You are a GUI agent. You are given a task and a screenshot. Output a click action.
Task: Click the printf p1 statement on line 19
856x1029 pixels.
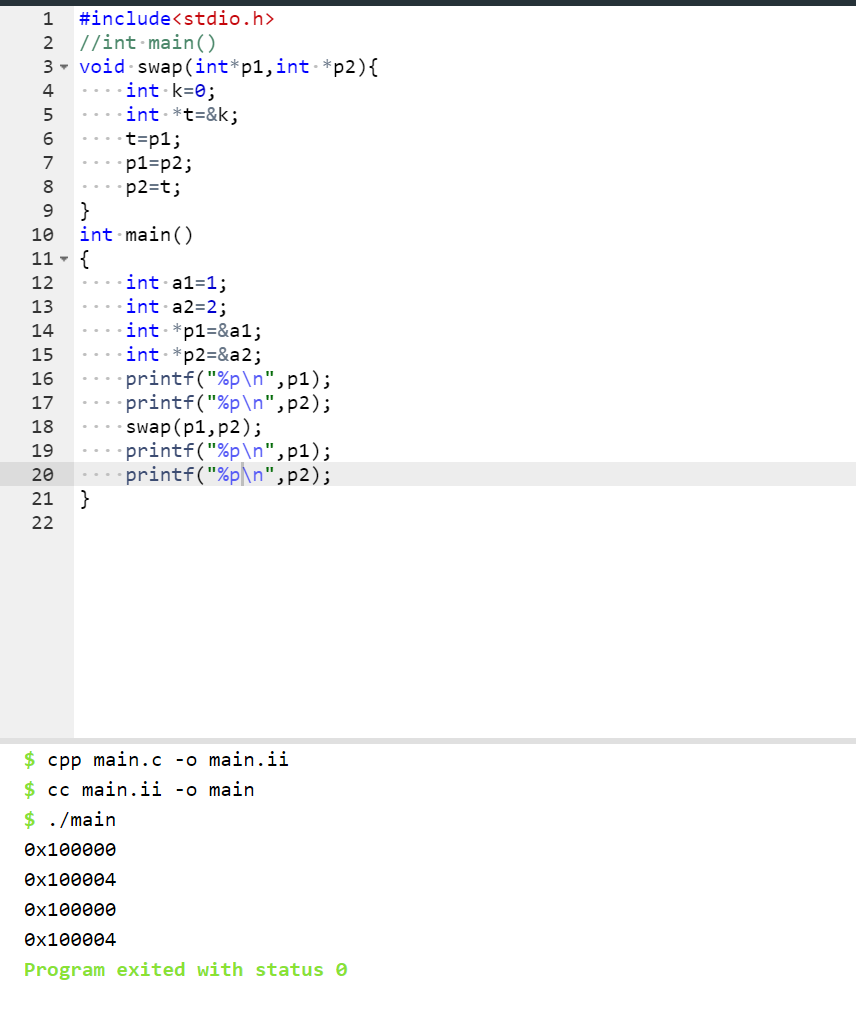tap(228, 451)
